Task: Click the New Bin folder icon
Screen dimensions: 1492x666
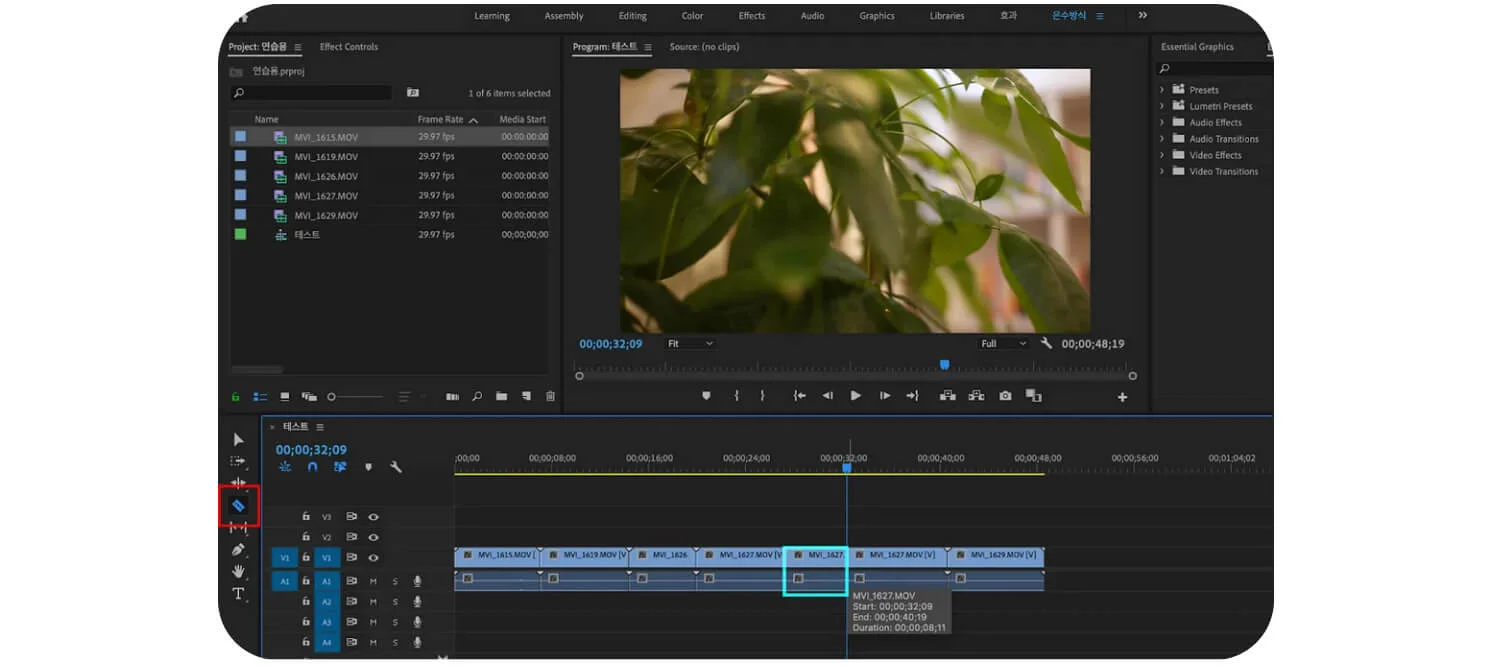Action: click(x=502, y=396)
